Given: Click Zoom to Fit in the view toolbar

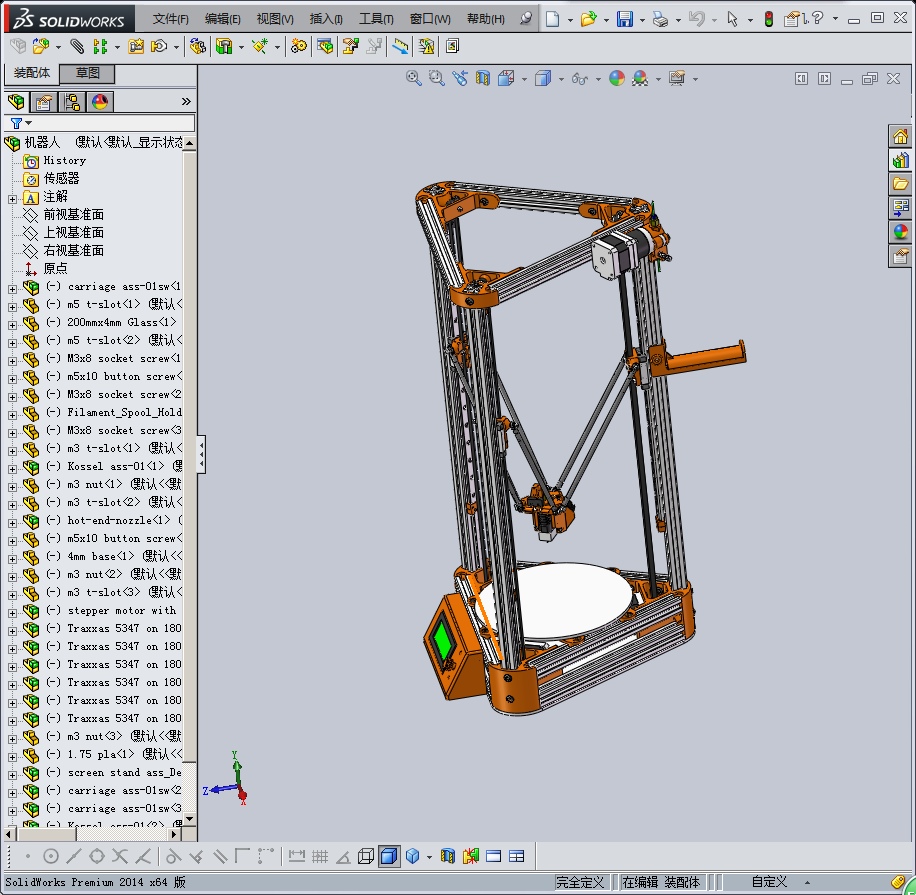Looking at the screenshot, I should click(413, 78).
